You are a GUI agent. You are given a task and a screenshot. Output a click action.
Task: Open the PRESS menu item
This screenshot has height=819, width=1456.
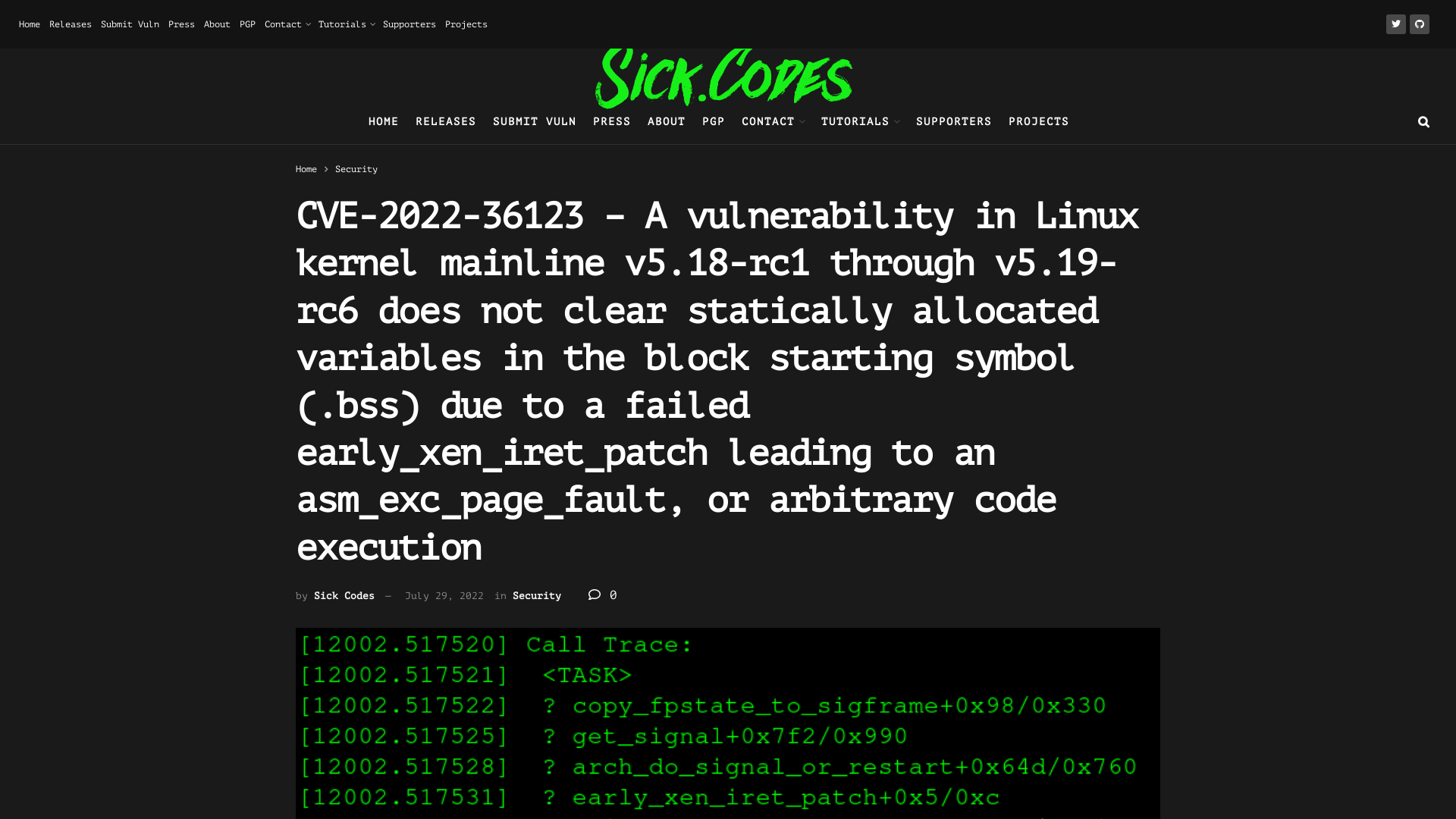pyautogui.click(x=611, y=121)
